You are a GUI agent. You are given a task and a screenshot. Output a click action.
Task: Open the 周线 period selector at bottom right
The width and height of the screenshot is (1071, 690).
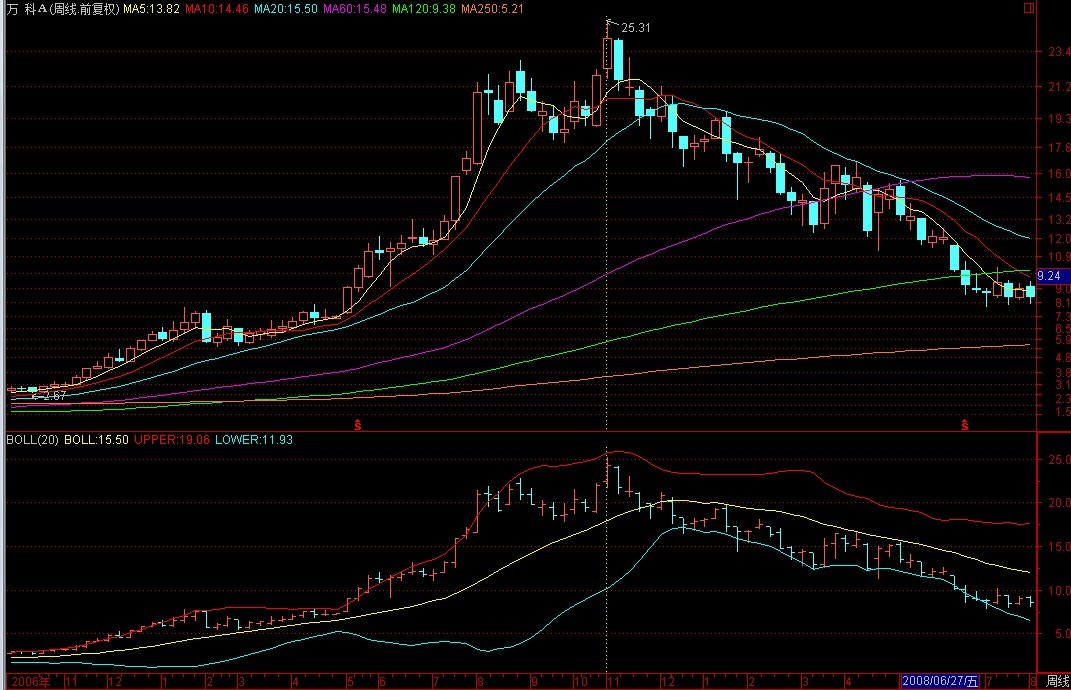click(1057, 681)
